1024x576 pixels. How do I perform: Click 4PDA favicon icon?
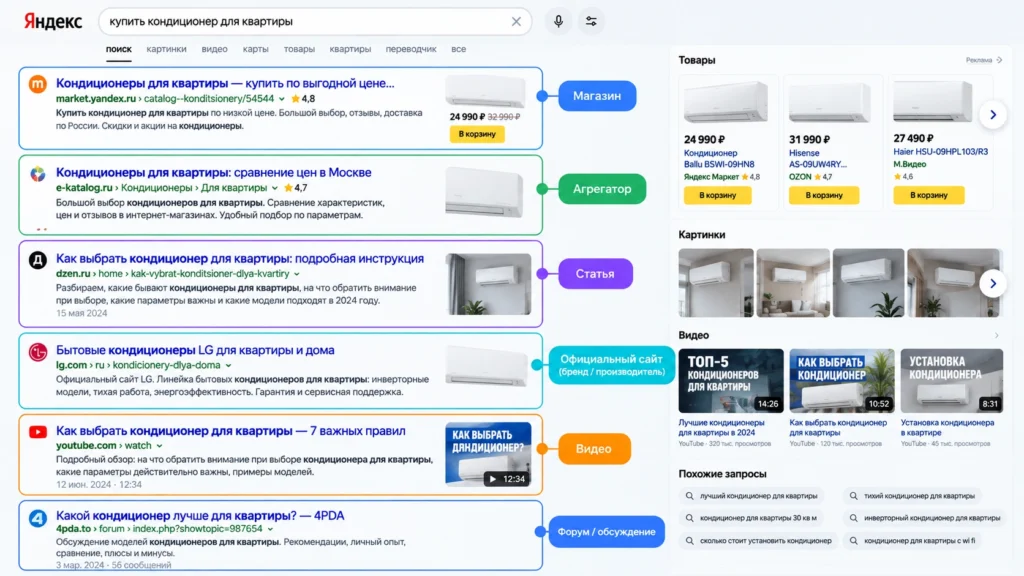point(38,519)
